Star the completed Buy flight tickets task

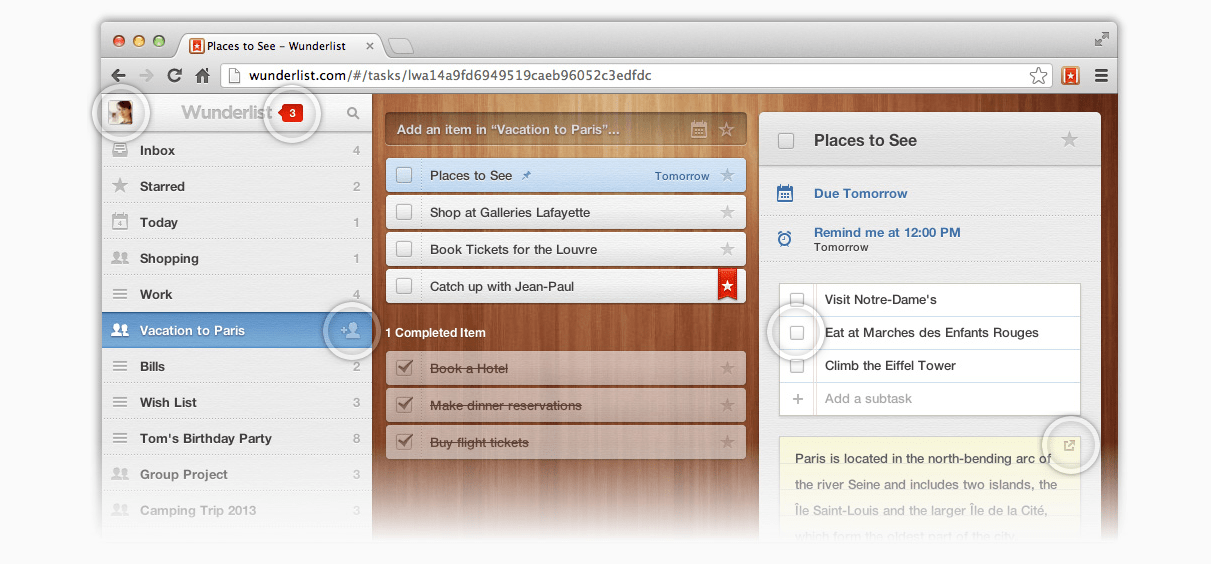[727, 442]
